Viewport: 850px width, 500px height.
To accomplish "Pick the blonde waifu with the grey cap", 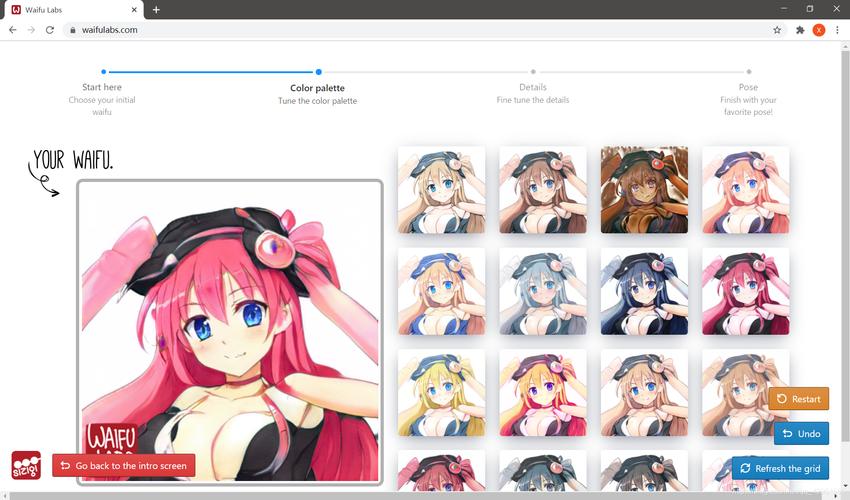I will [441, 190].
